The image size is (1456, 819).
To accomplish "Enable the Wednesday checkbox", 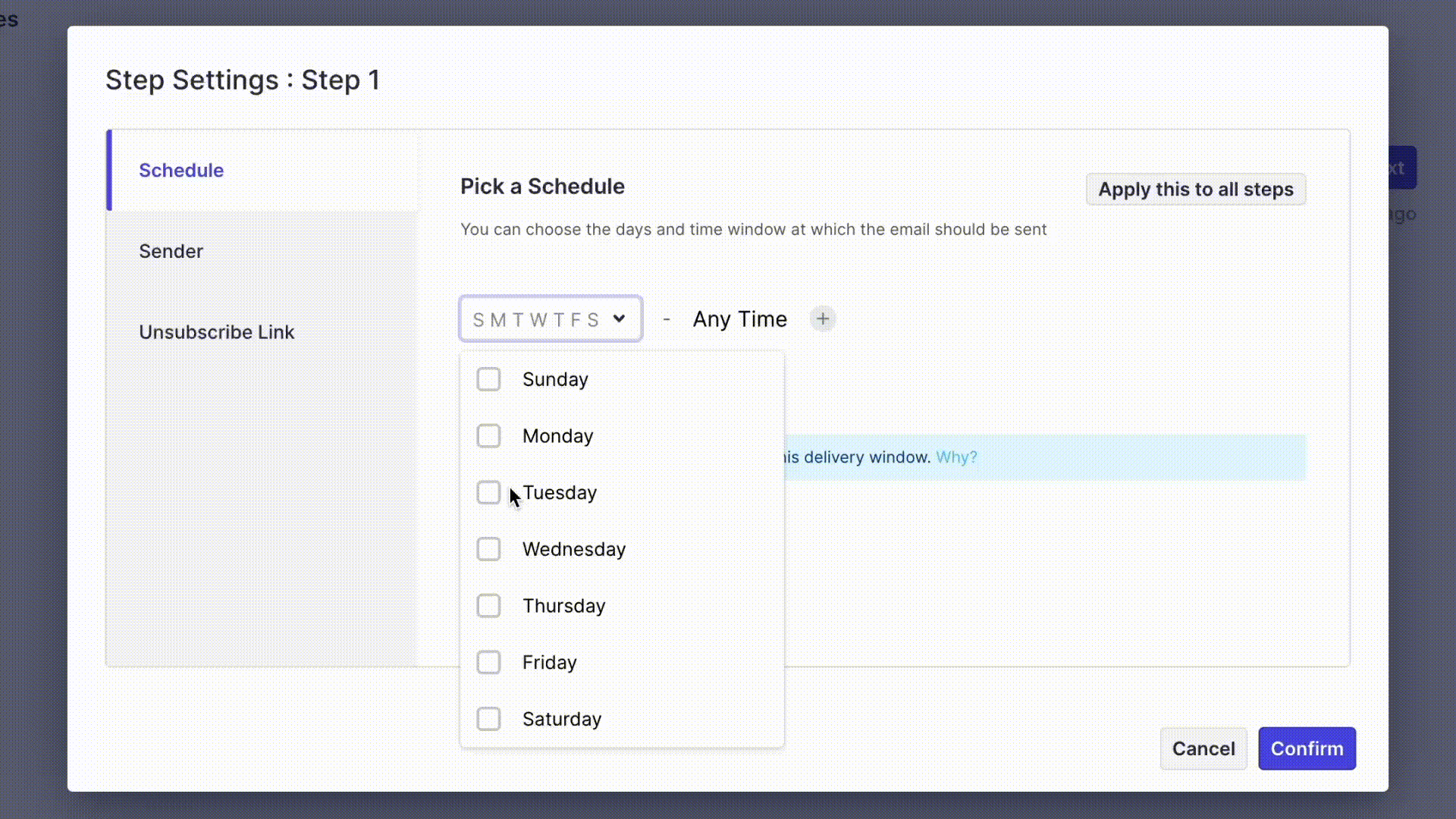I will tap(488, 549).
